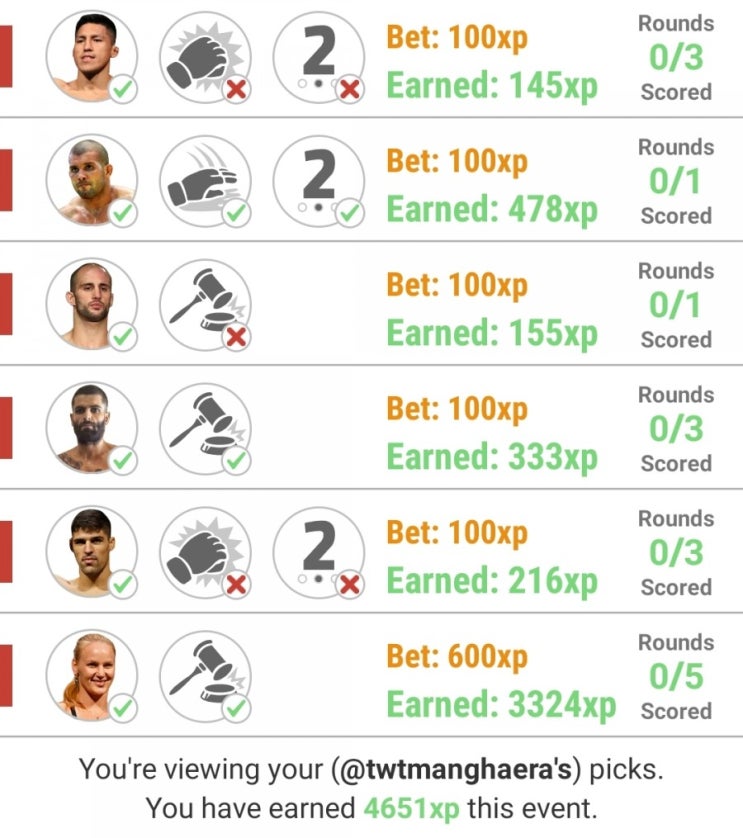Open the bearded tattooed fighter's portrait in the 333xp row
Image resolution: width=743 pixels, height=838 pixels.
(x=91, y=429)
